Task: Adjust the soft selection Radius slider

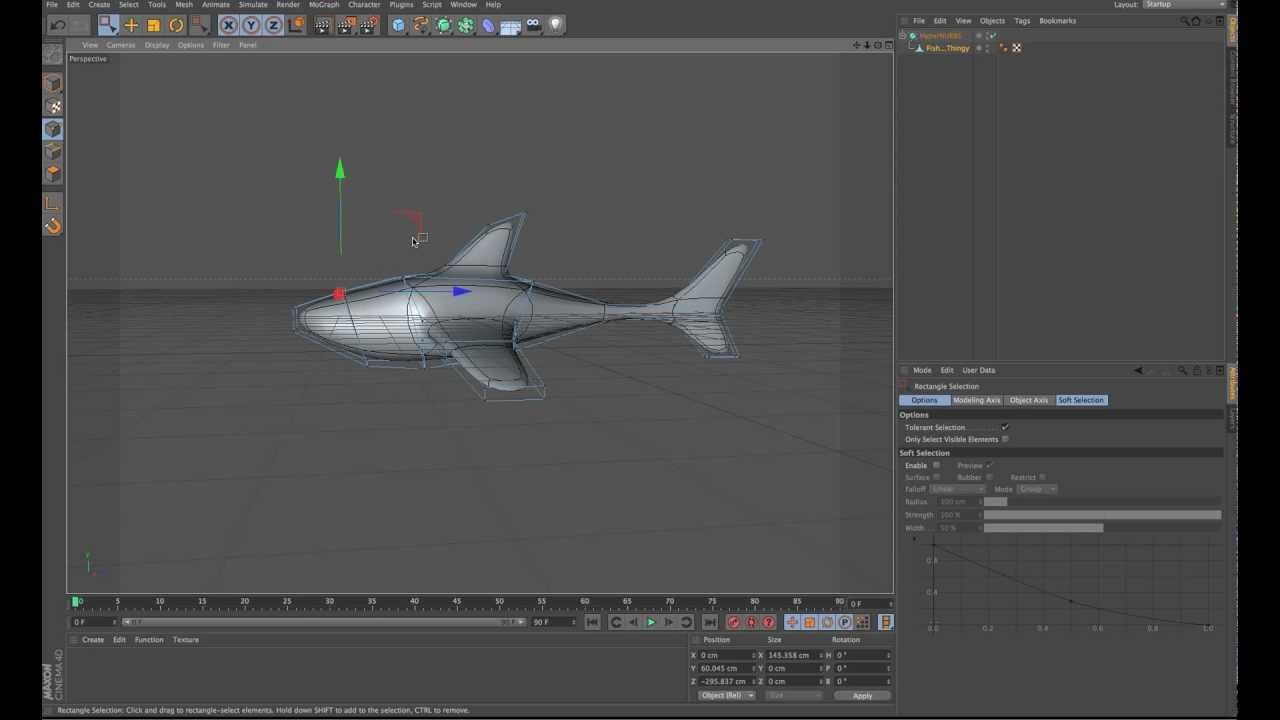Action: 1102,502
